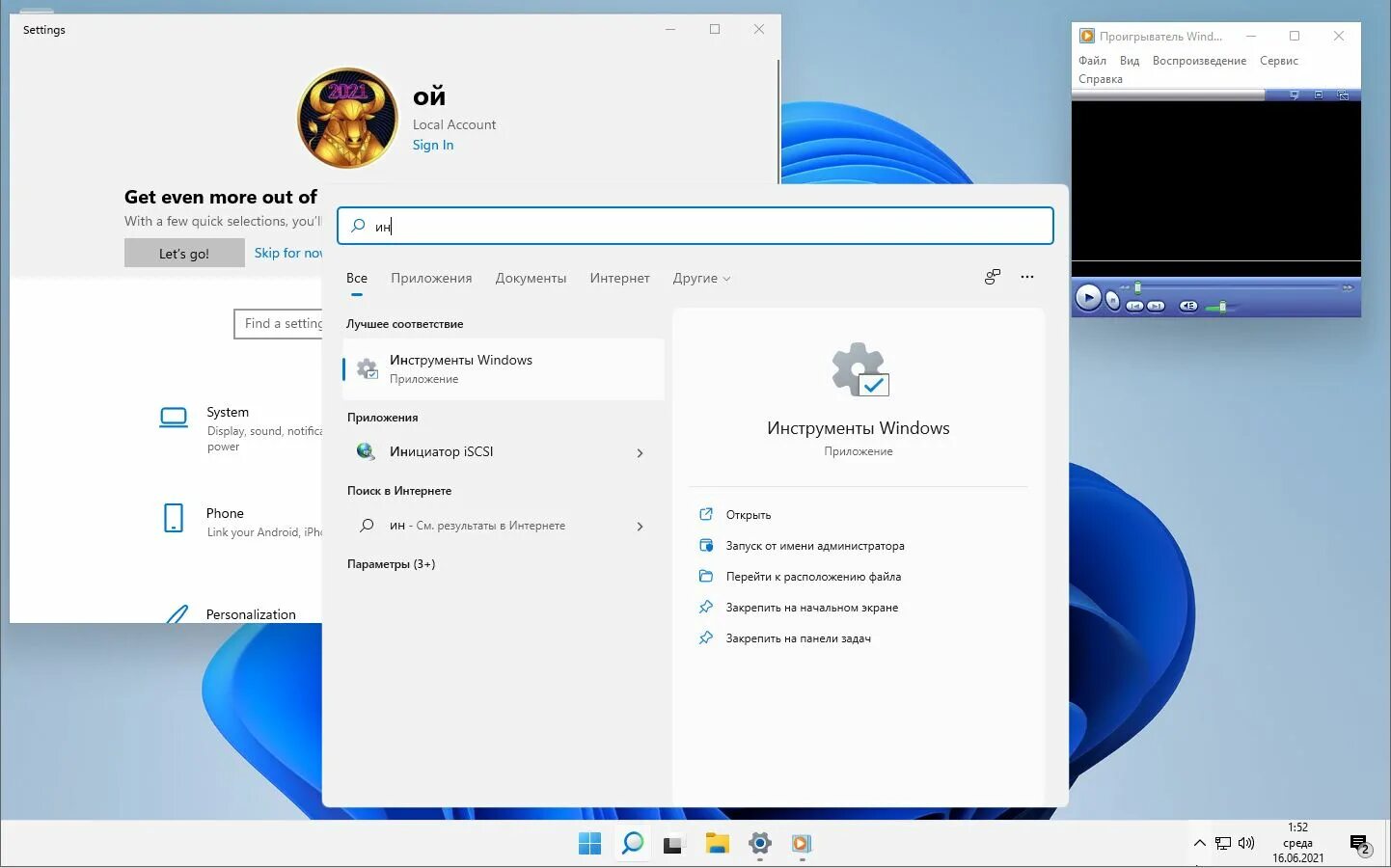Open the Вид menu in media player
The image size is (1391, 868).
[1130, 61]
